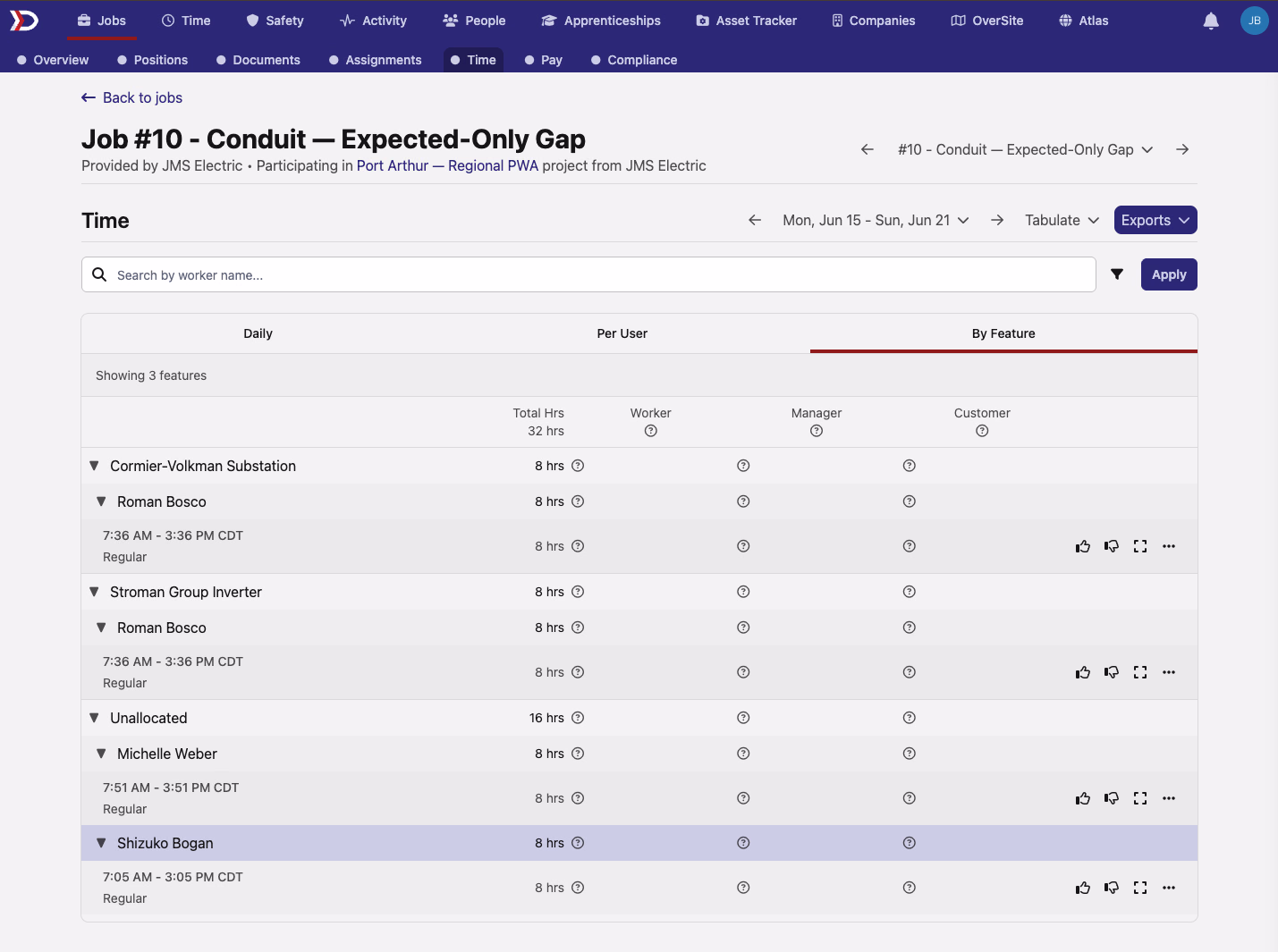1278x952 pixels.
Task: Open the Overview sub-tab
Action: [x=53, y=60]
